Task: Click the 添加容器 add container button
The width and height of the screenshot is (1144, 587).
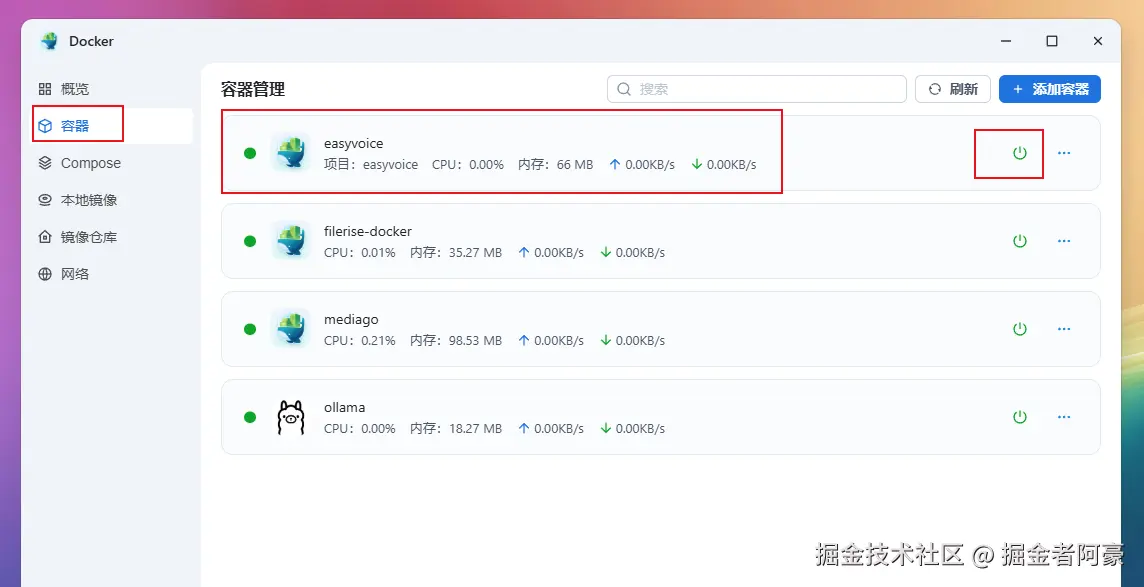Action: (x=1050, y=89)
